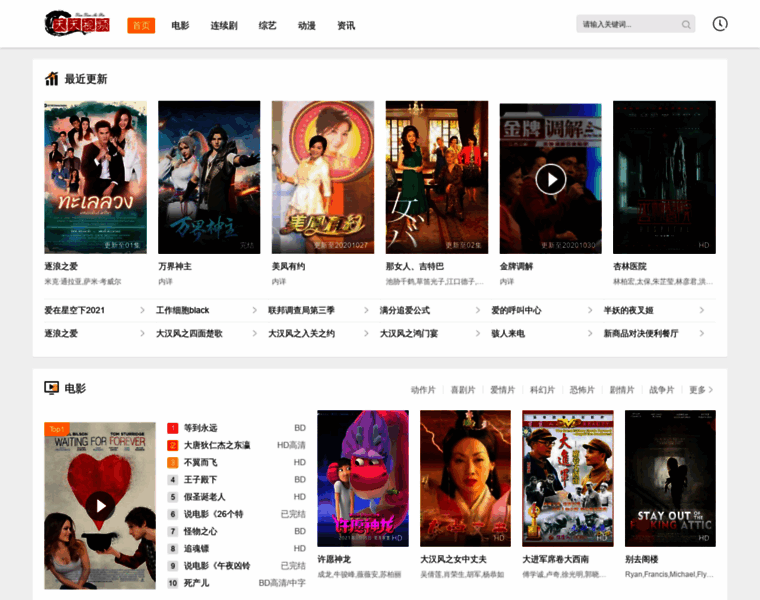Click the site logo in the header
Viewport: 760px width, 600px height.
pos(77,23)
